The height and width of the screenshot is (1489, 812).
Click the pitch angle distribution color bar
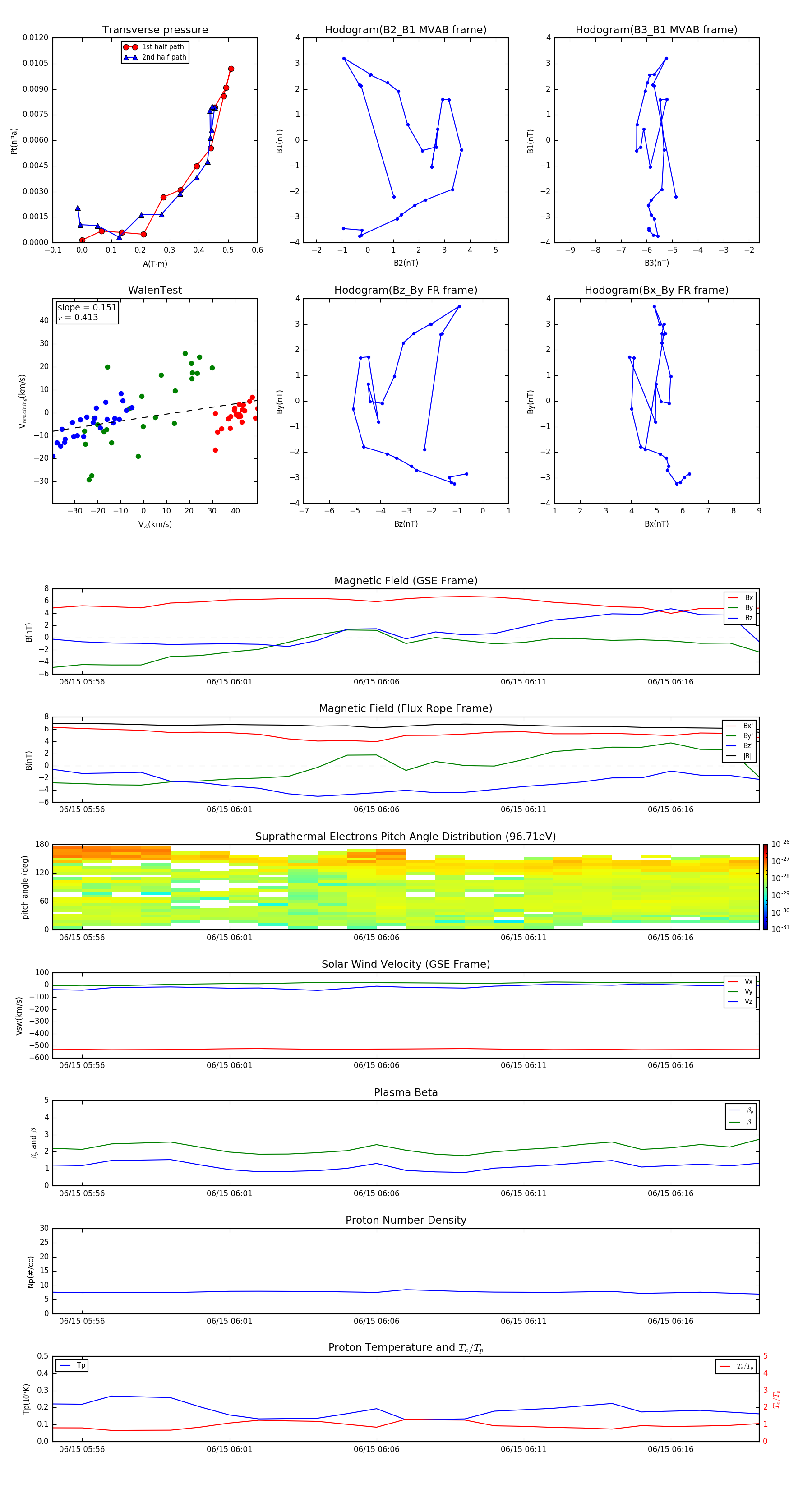[765, 887]
